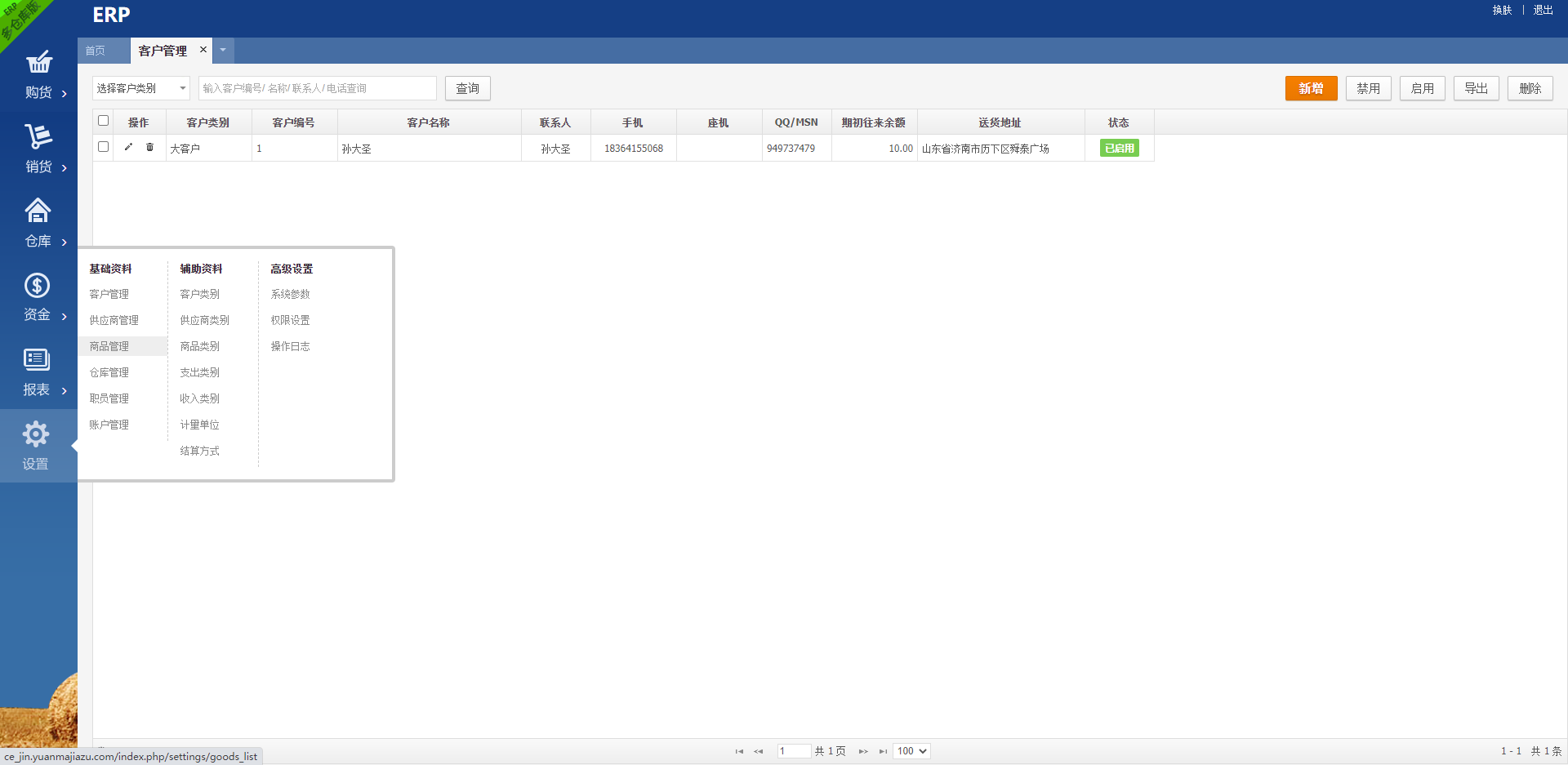Open the 销货 sales cart icon
Image resolution: width=1568 pixels, height=765 pixels.
click(x=38, y=136)
